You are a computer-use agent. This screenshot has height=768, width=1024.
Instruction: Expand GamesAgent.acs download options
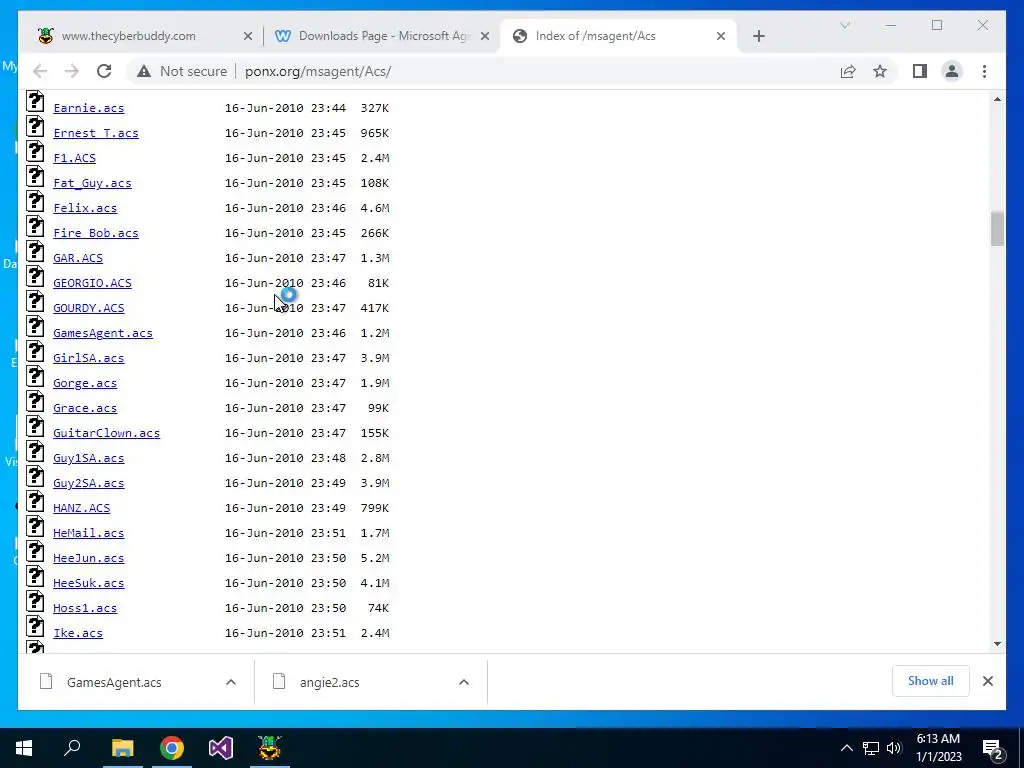click(231, 682)
